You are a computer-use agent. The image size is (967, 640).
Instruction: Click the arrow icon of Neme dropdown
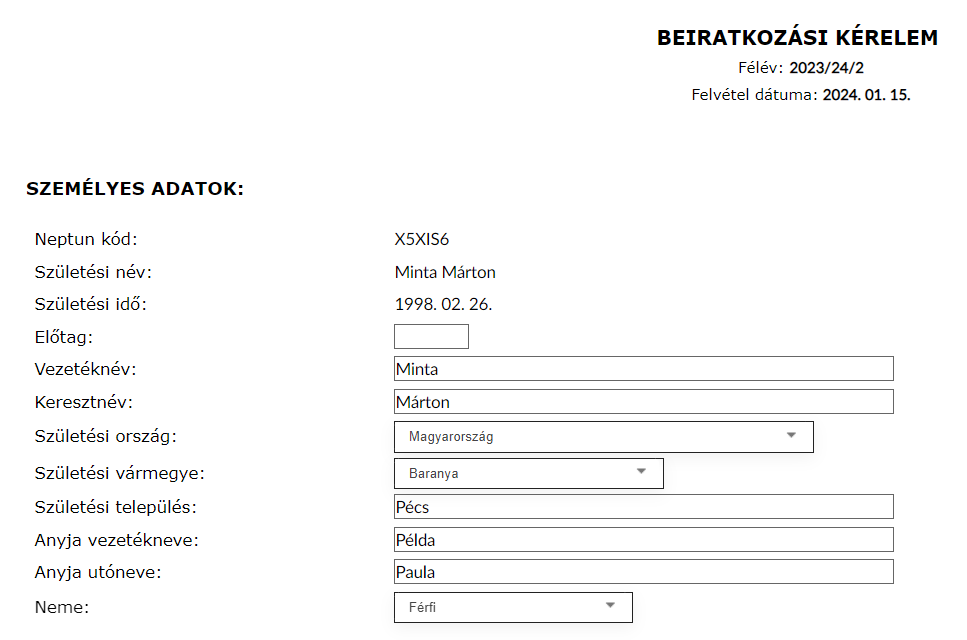611,606
